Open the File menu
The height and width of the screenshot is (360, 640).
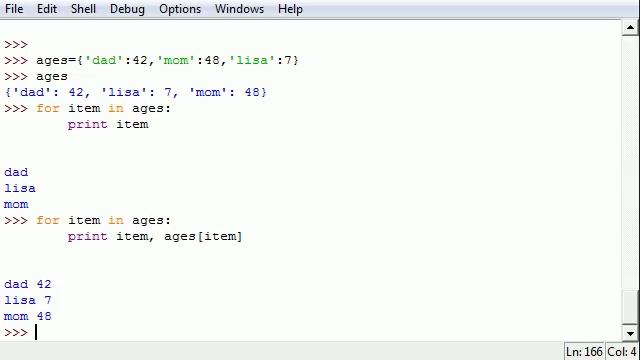click(14, 9)
